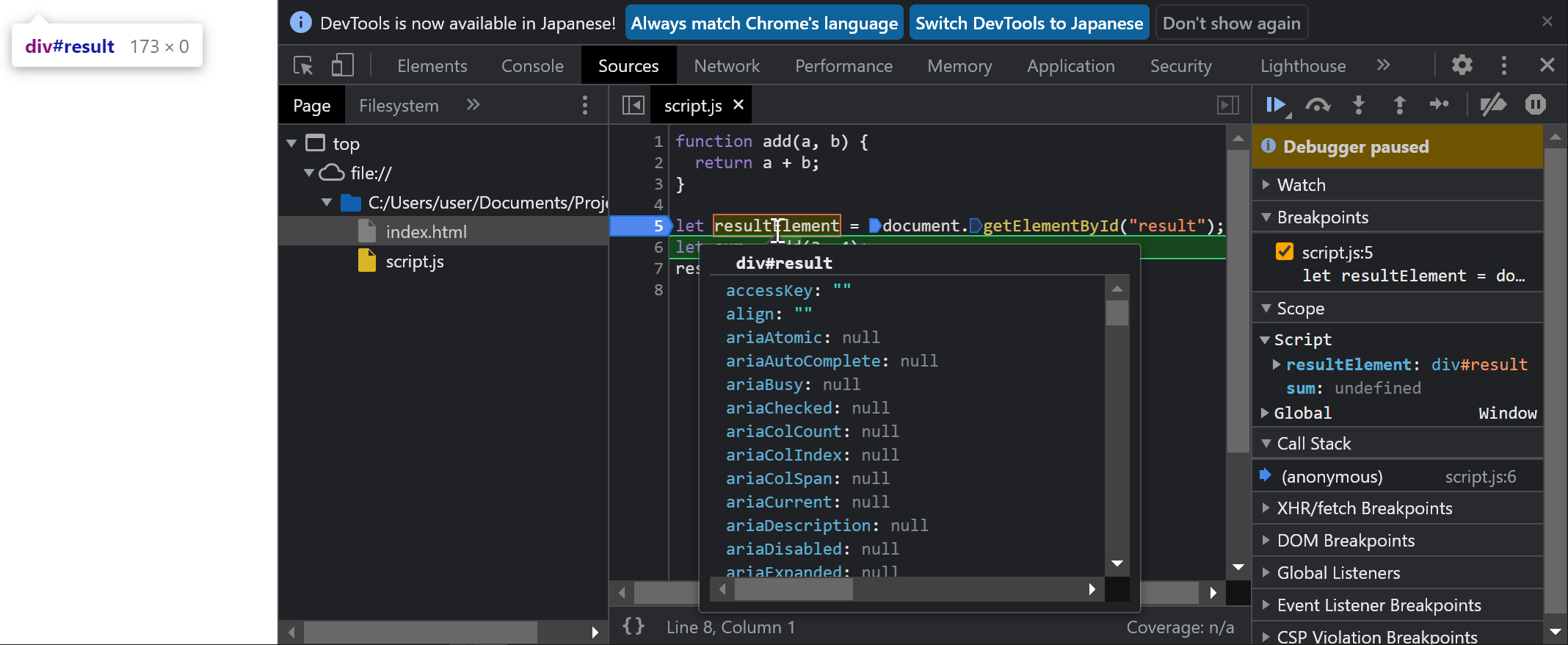This screenshot has height=645, width=1568.
Task: Toggle pause on exceptions
Action: tap(1535, 105)
